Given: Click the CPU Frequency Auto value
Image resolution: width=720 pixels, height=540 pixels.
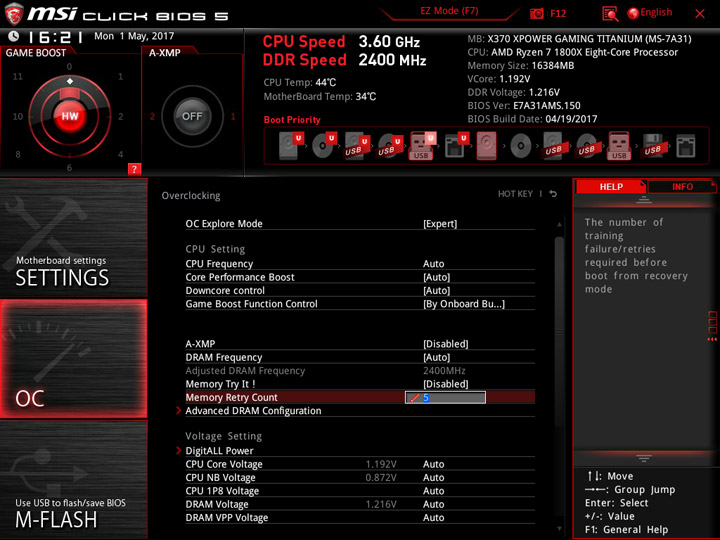Looking at the screenshot, I should [433, 264].
